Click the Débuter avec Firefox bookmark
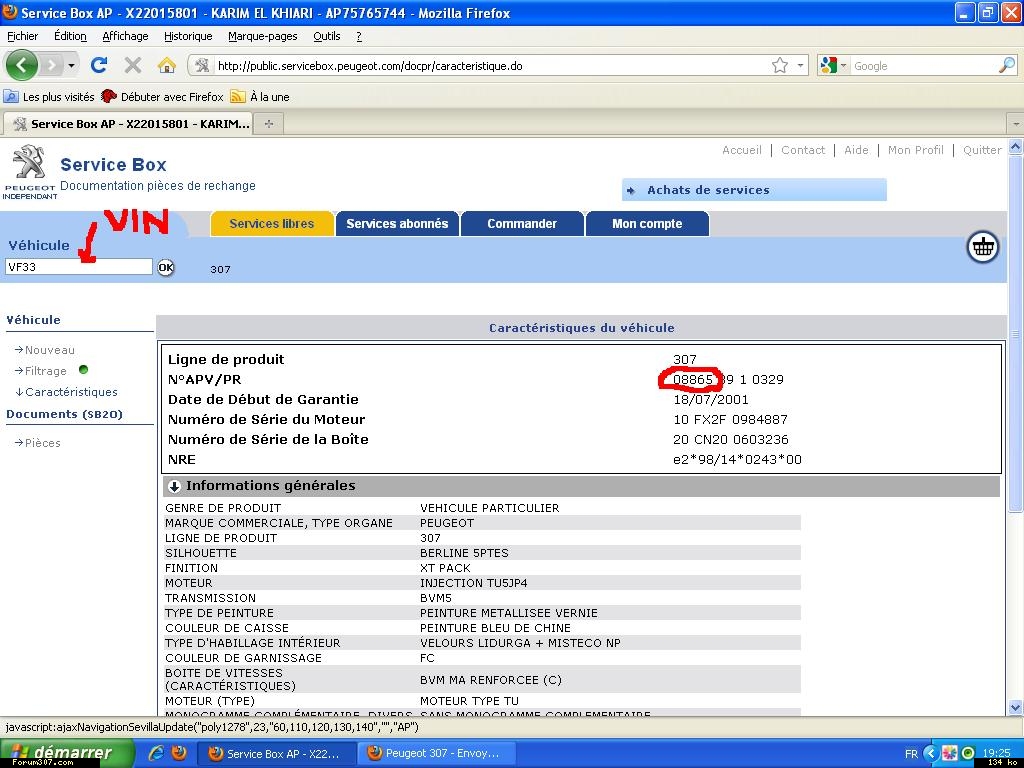The image size is (1024, 768). click(163, 97)
